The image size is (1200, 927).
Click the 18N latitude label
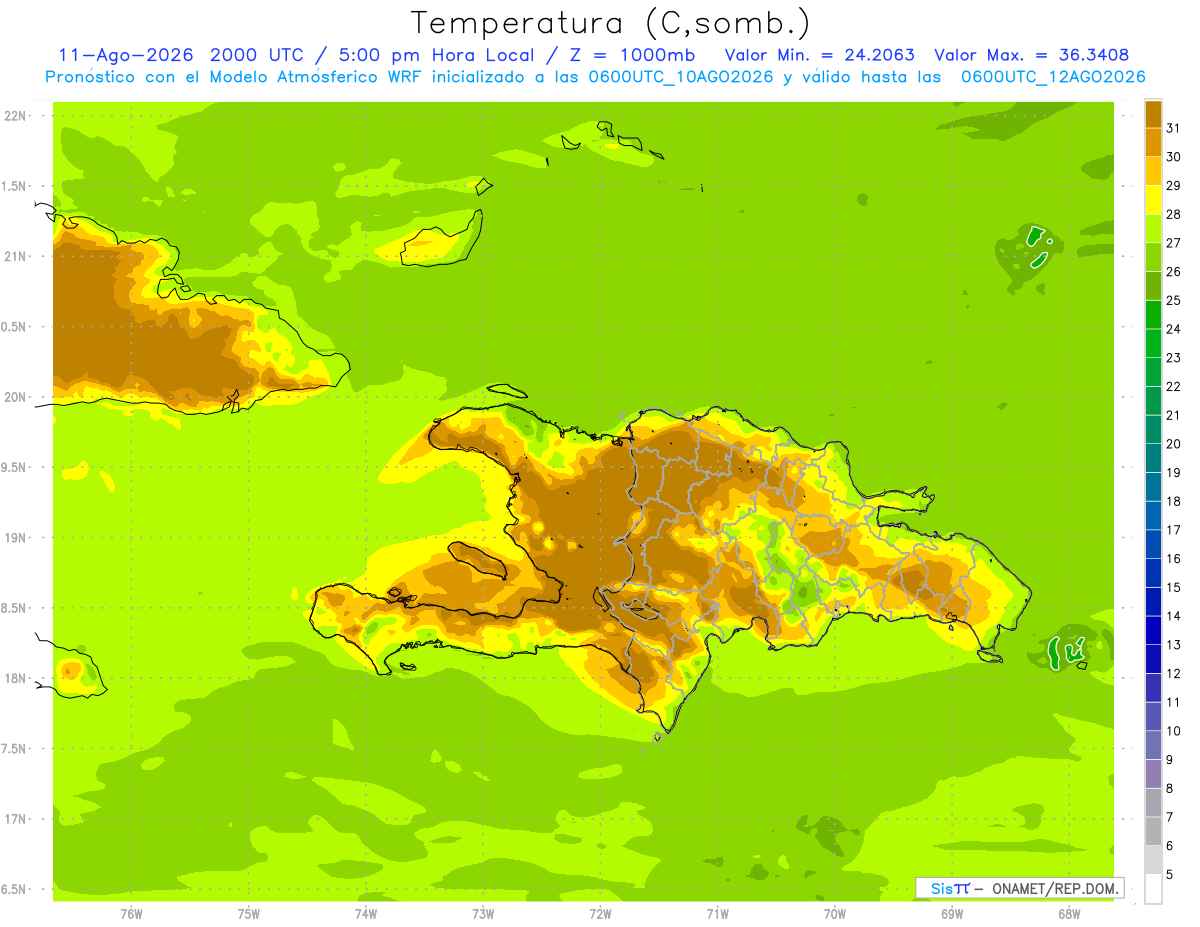[15, 678]
